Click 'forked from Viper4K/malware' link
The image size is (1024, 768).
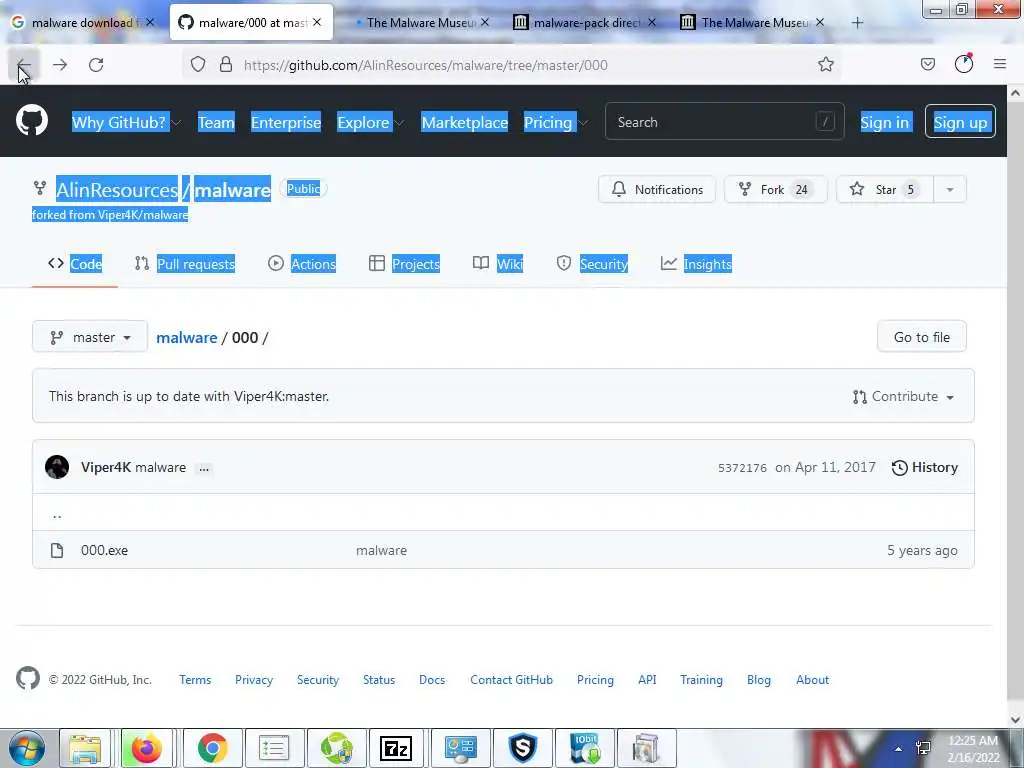[110, 214]
